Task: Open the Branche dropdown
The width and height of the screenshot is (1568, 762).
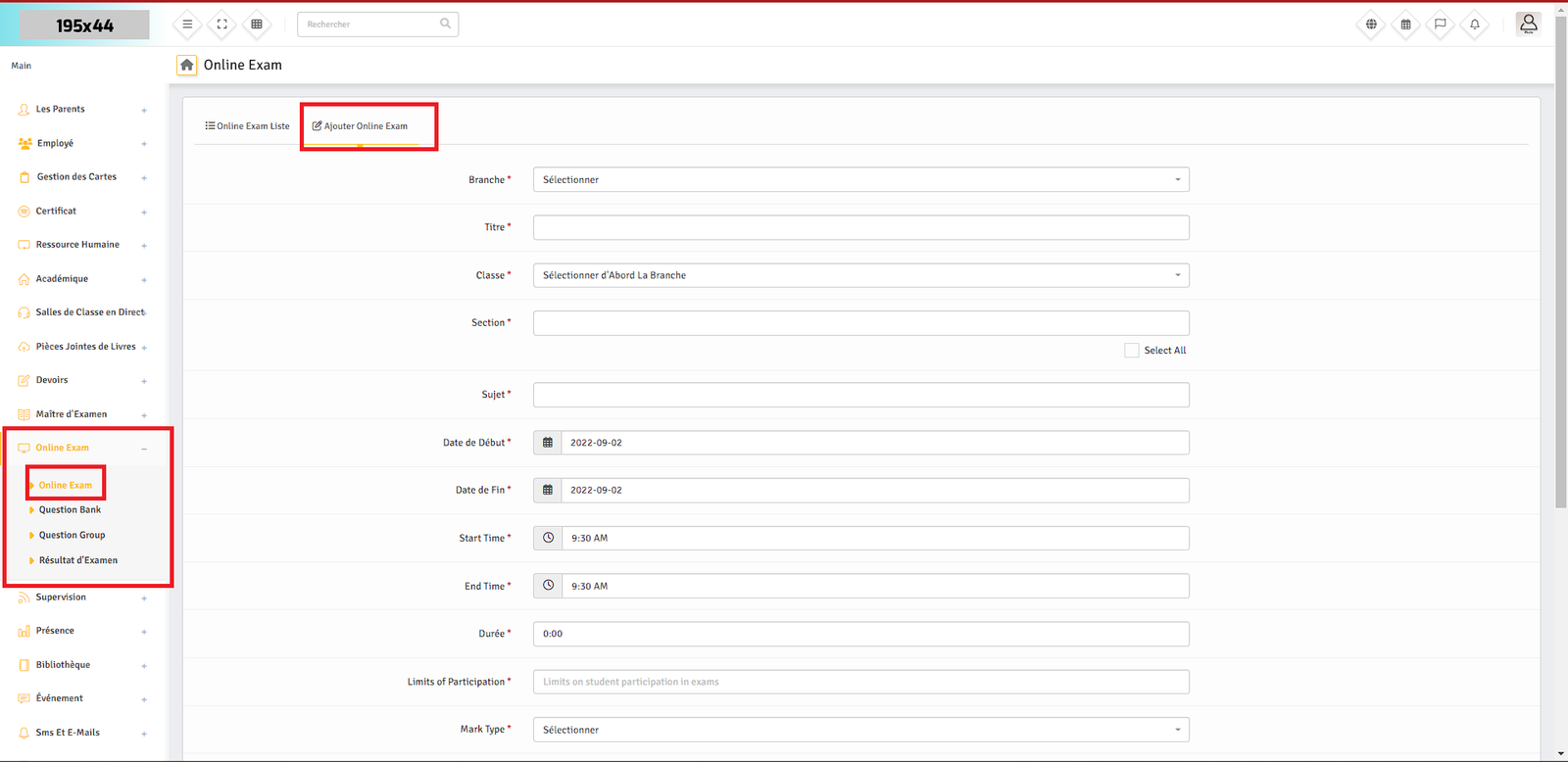Action: click(860, 180)
